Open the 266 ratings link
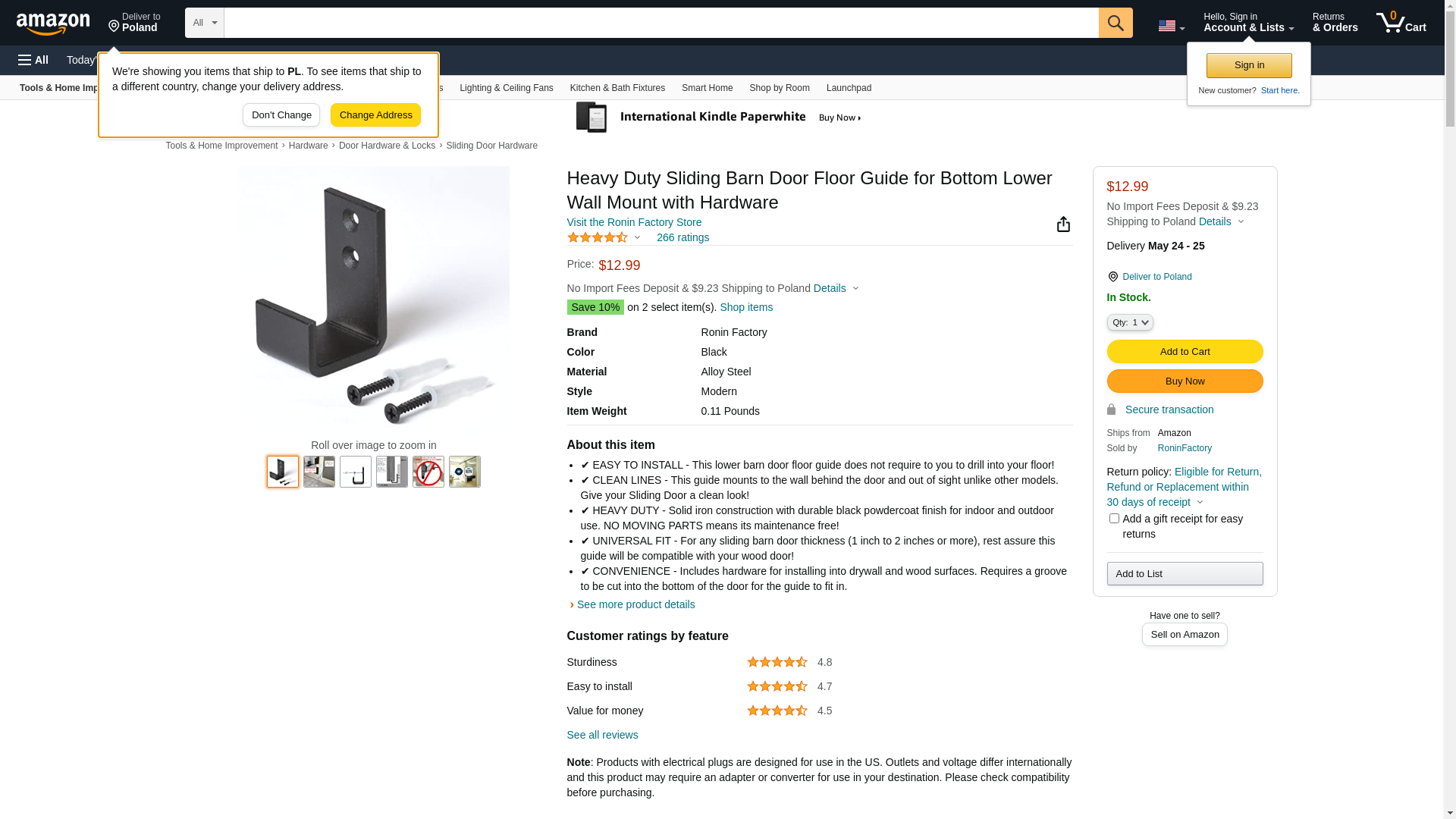1456x819 pixels. (682, 237)
